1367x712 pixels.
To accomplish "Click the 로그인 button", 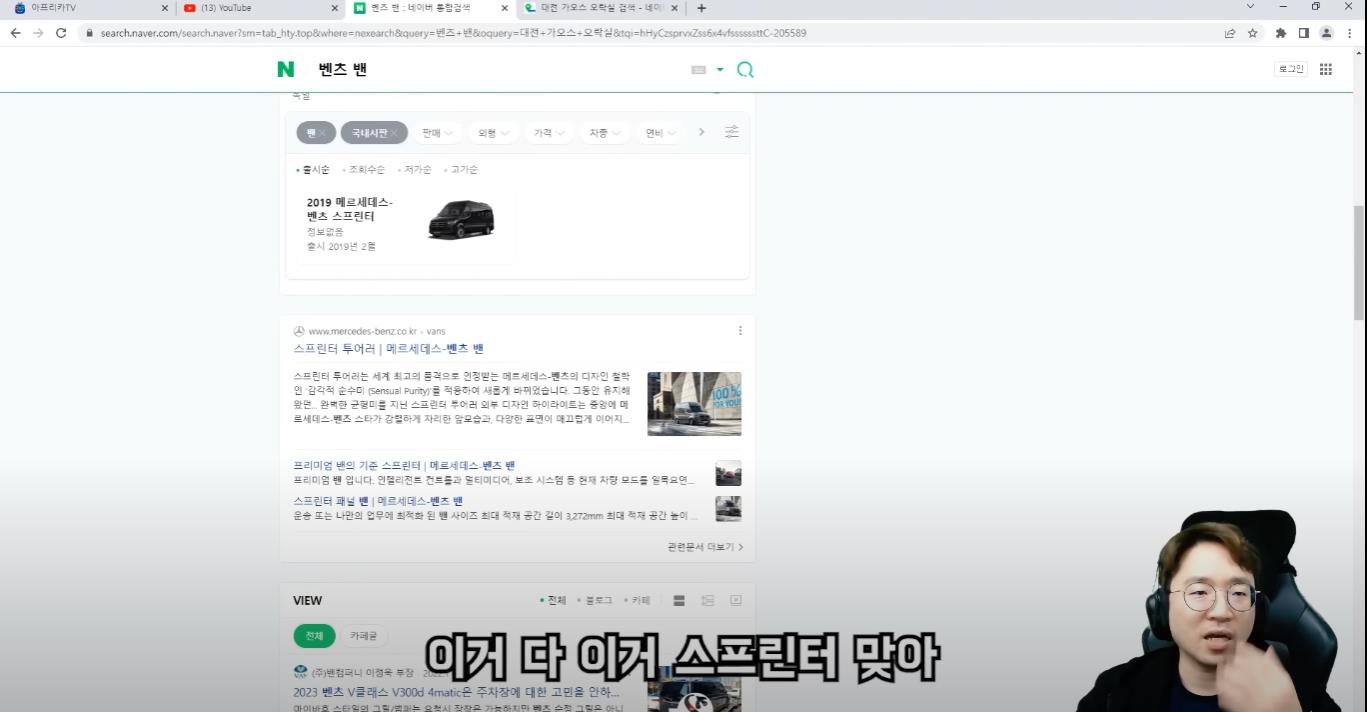I will click(x=1291, y=69).
